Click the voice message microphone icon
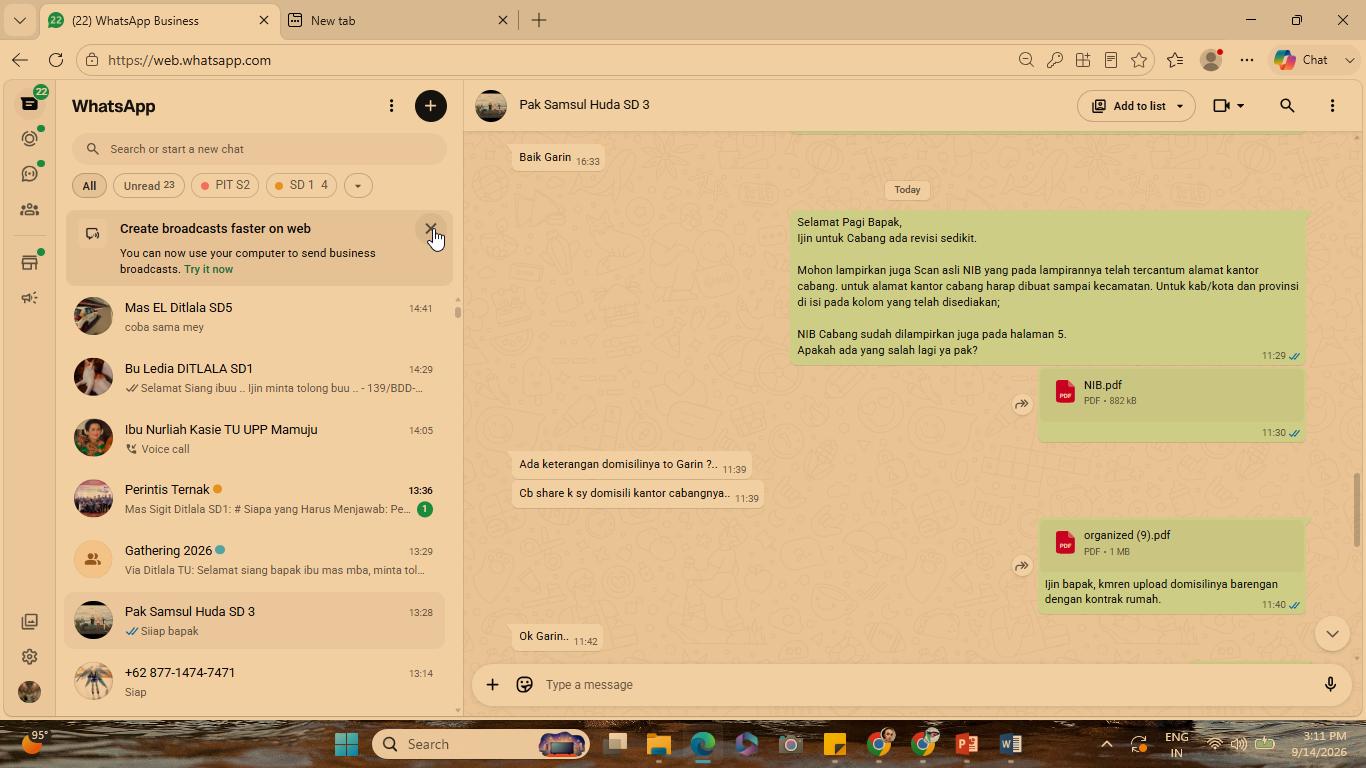The width and height of the screenshot is (1366, 768). click(x=1330, y=685)
